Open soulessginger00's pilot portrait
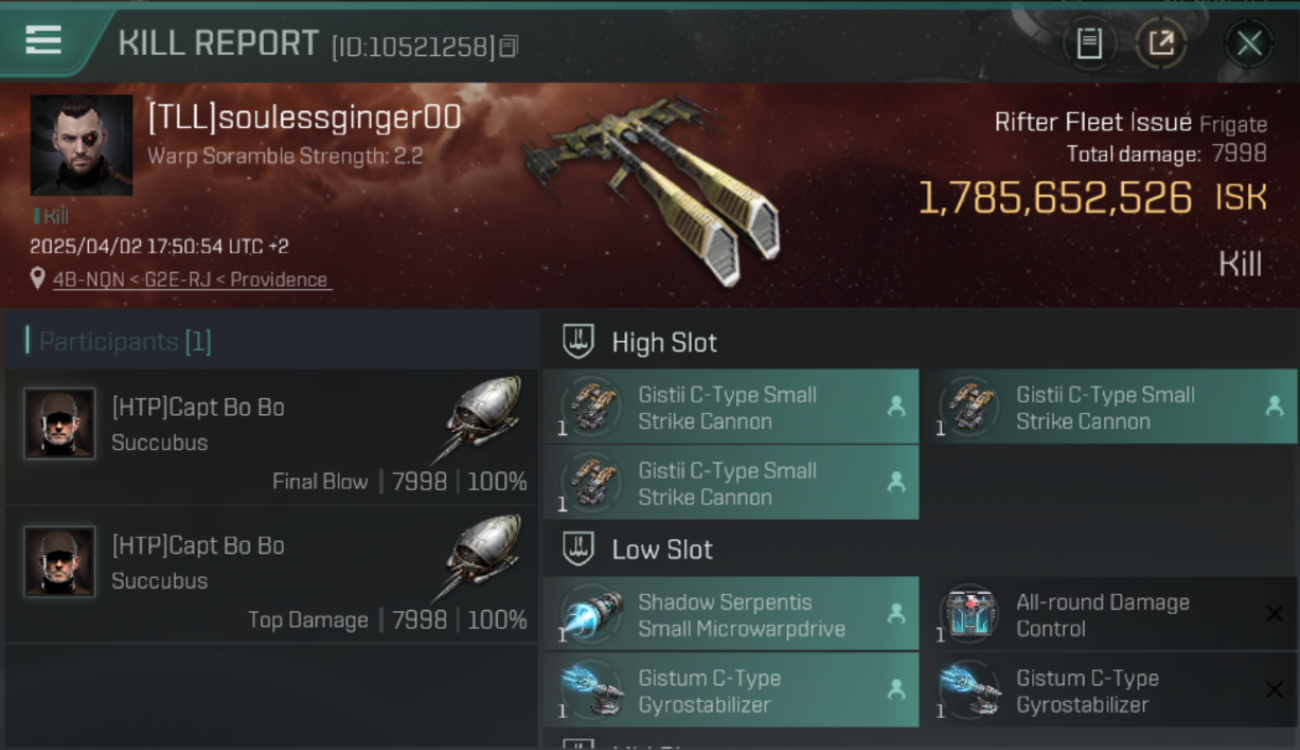Image resolution: width=1300 pixels, height=750 pixels. pos(81,145)
